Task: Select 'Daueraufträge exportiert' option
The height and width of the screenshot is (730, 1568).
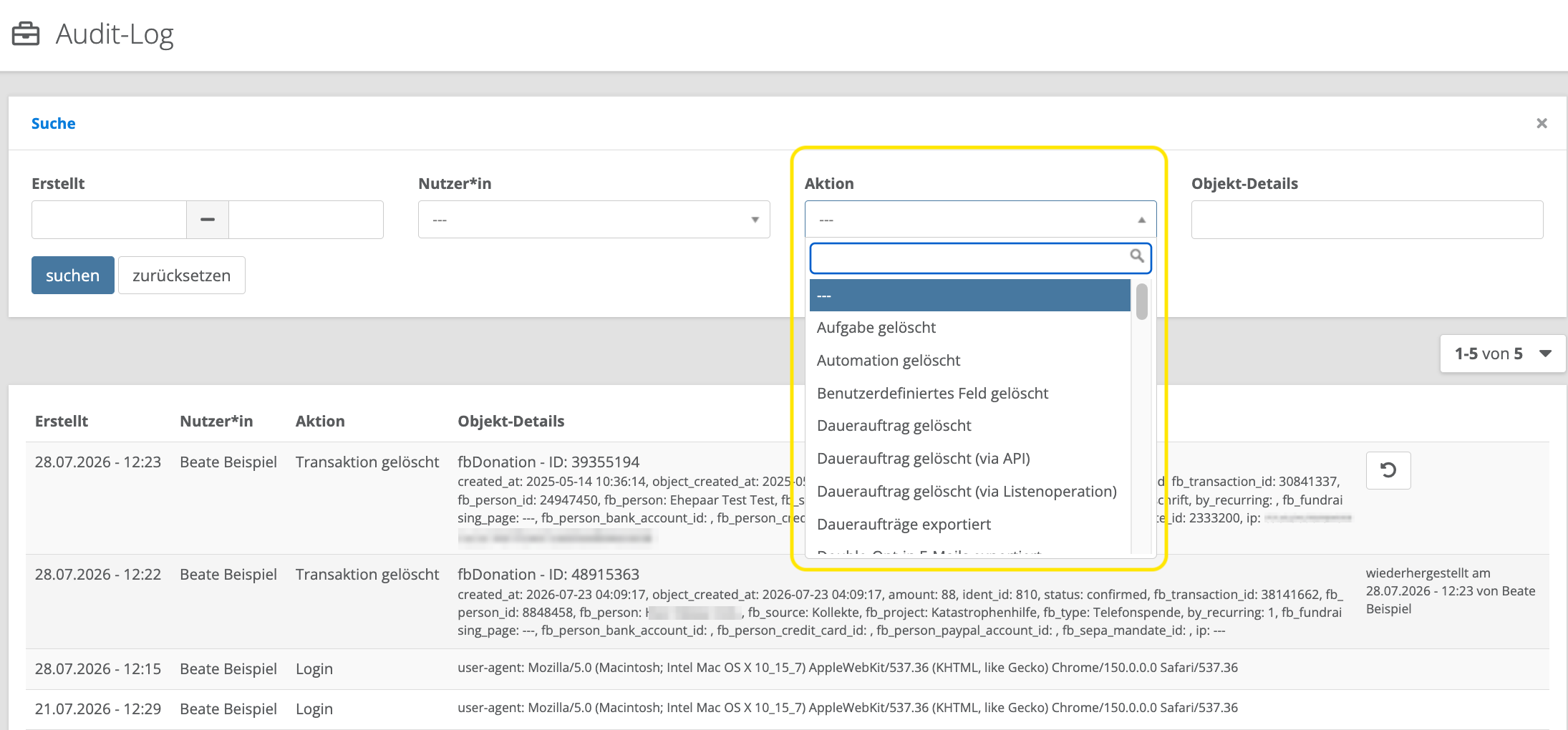Action: [969, 525]
